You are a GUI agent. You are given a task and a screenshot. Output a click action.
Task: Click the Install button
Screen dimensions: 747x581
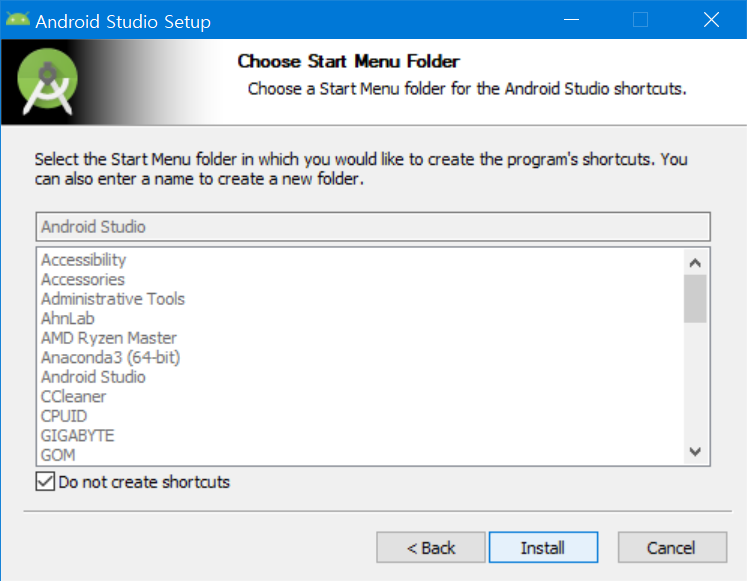tap(543, 548)
